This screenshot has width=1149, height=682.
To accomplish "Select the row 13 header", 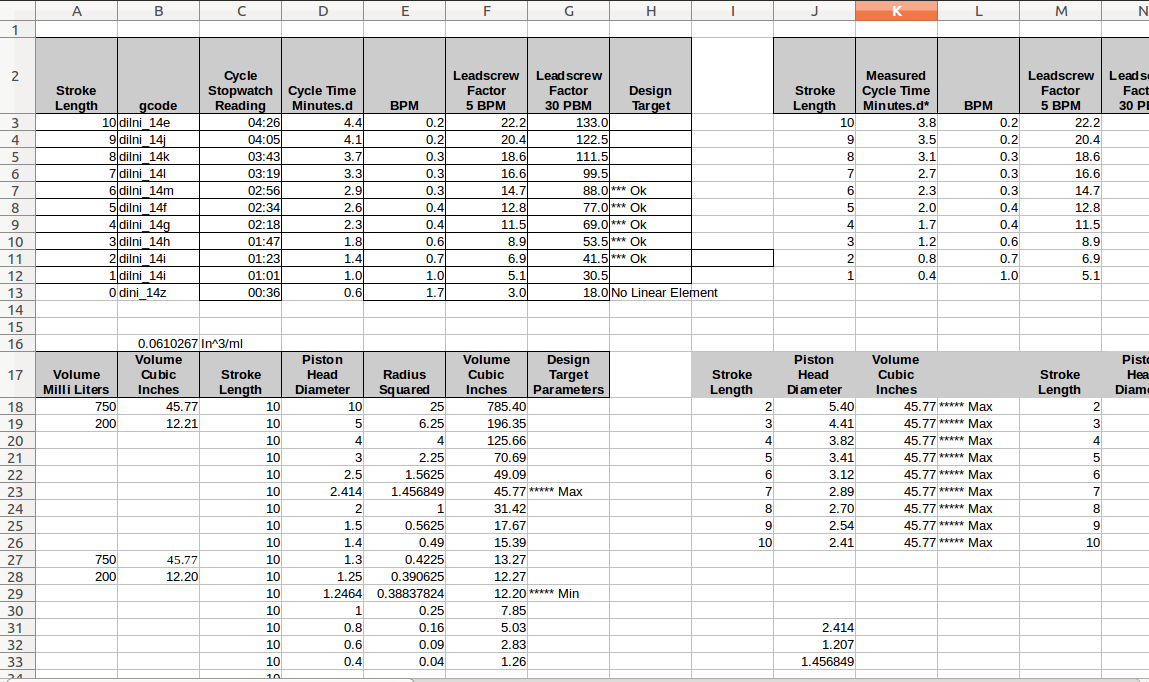I will (17, 293).
